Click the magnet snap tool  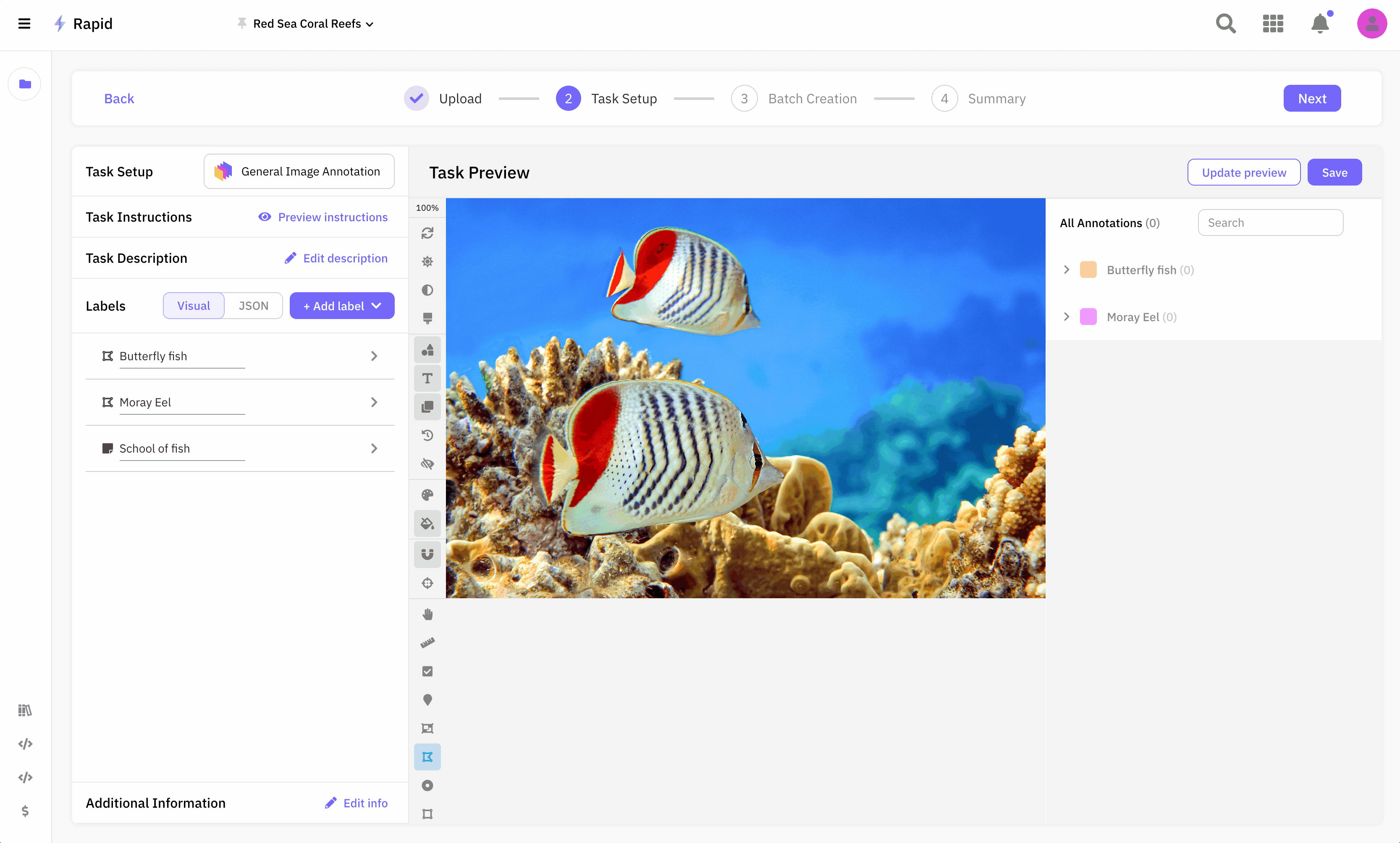point(427,554)
